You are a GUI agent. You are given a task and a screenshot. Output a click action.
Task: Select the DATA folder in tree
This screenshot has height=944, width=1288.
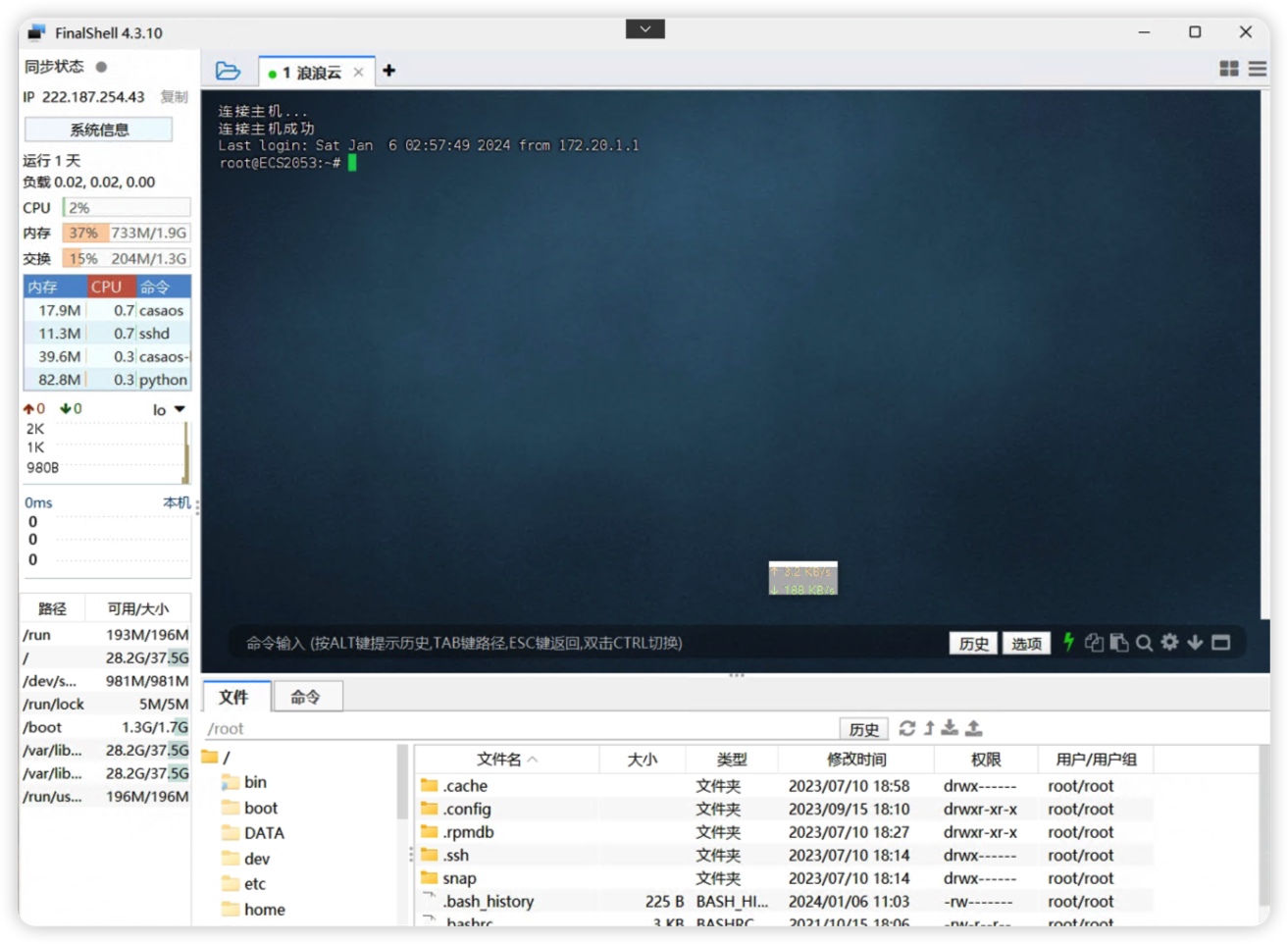(x=253, y=832)
